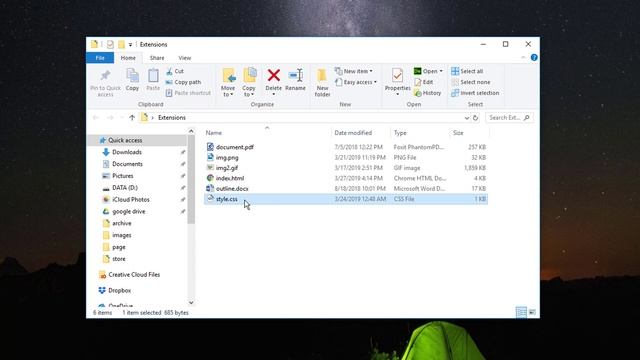Switch to the View ribbon tab
This screenshot has width=640, height=360.
click(184, 58)
